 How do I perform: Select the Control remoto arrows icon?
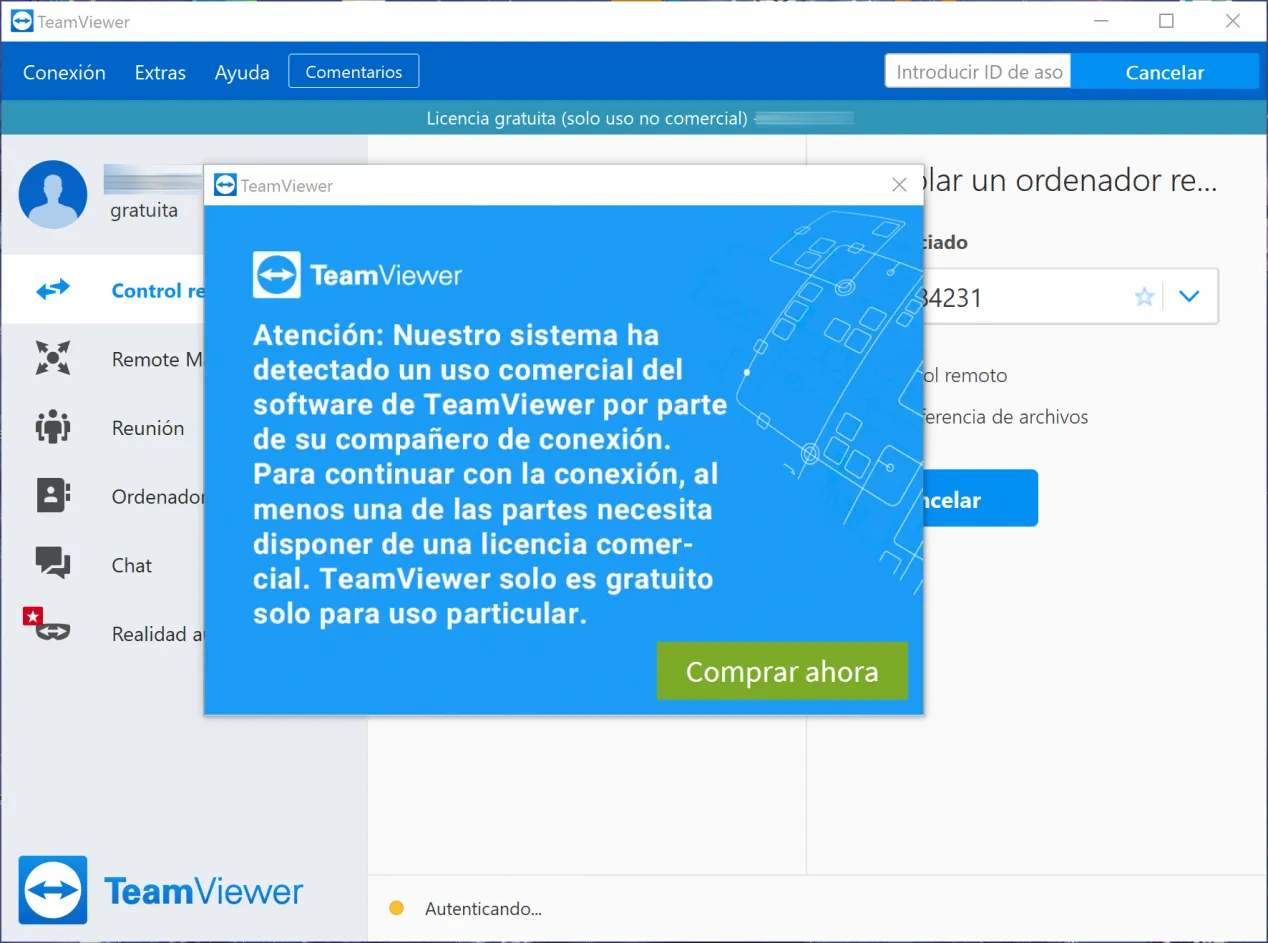point(53,290)
